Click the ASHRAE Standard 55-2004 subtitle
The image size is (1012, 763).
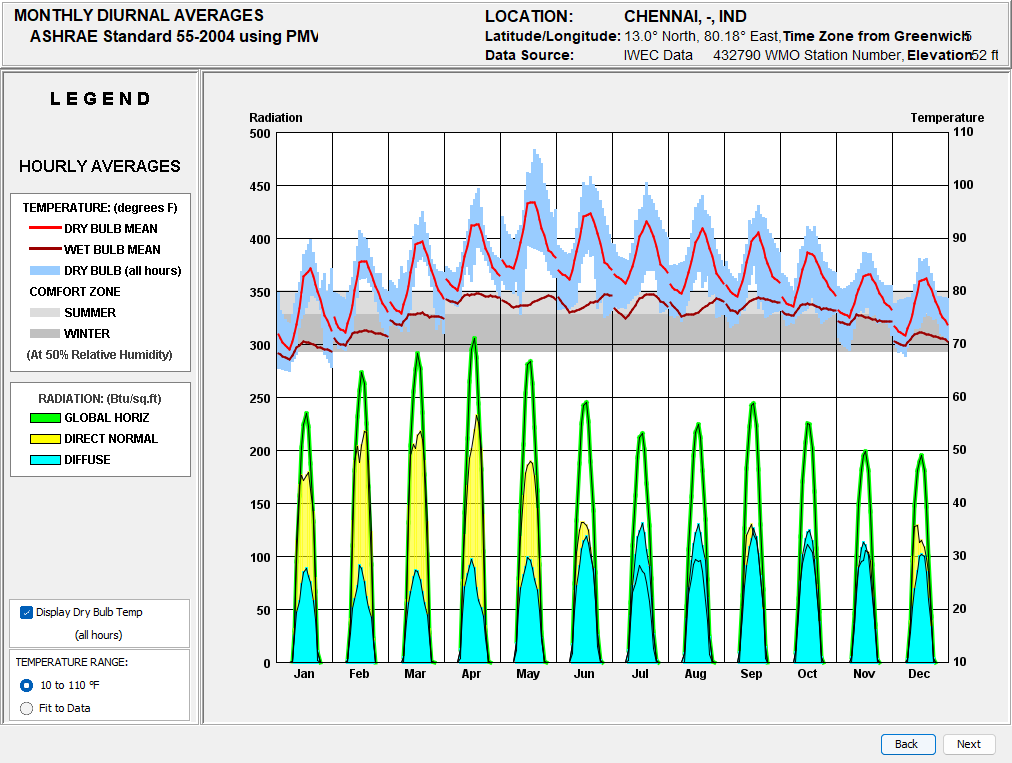(x=174, y=36)
